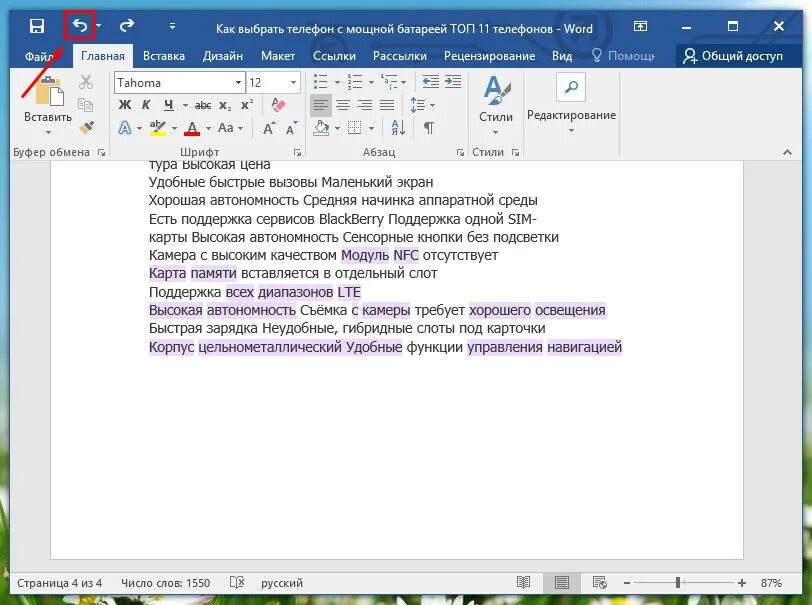Switch to the Вставка tab

(x=164, y=56)
